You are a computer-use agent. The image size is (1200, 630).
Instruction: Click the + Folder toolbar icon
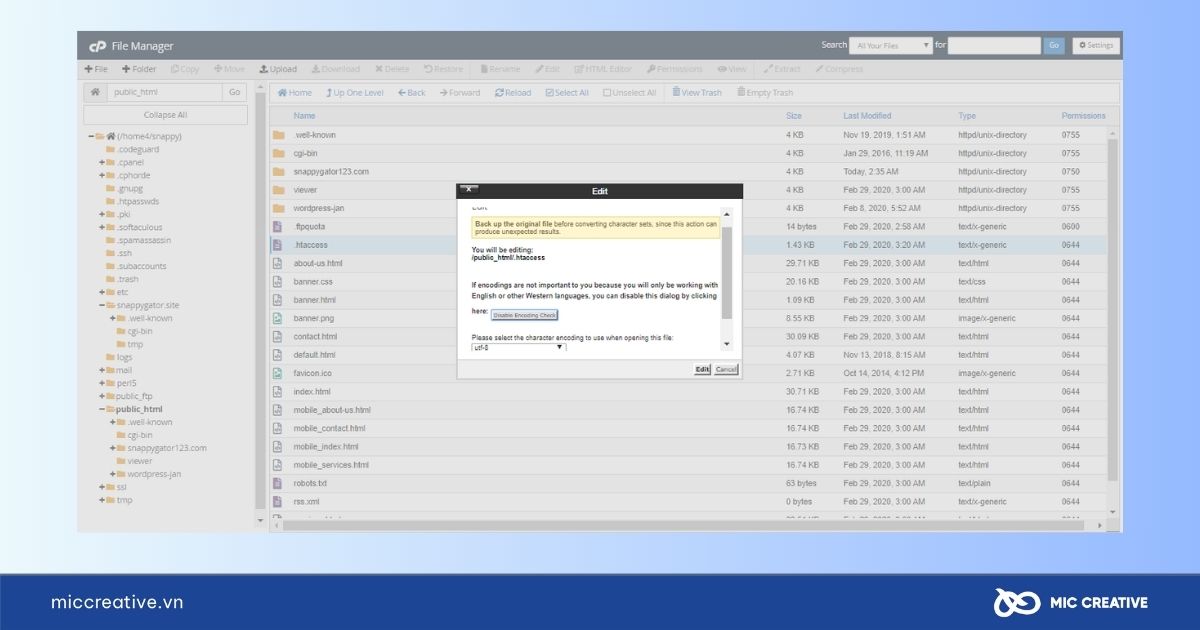coord(126,69)
